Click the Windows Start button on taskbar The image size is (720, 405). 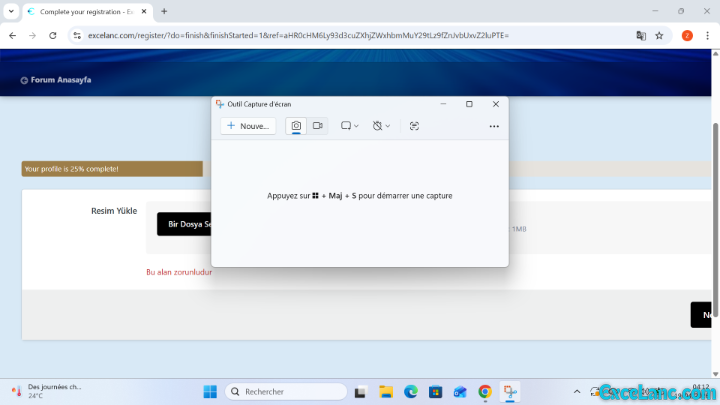210,391
